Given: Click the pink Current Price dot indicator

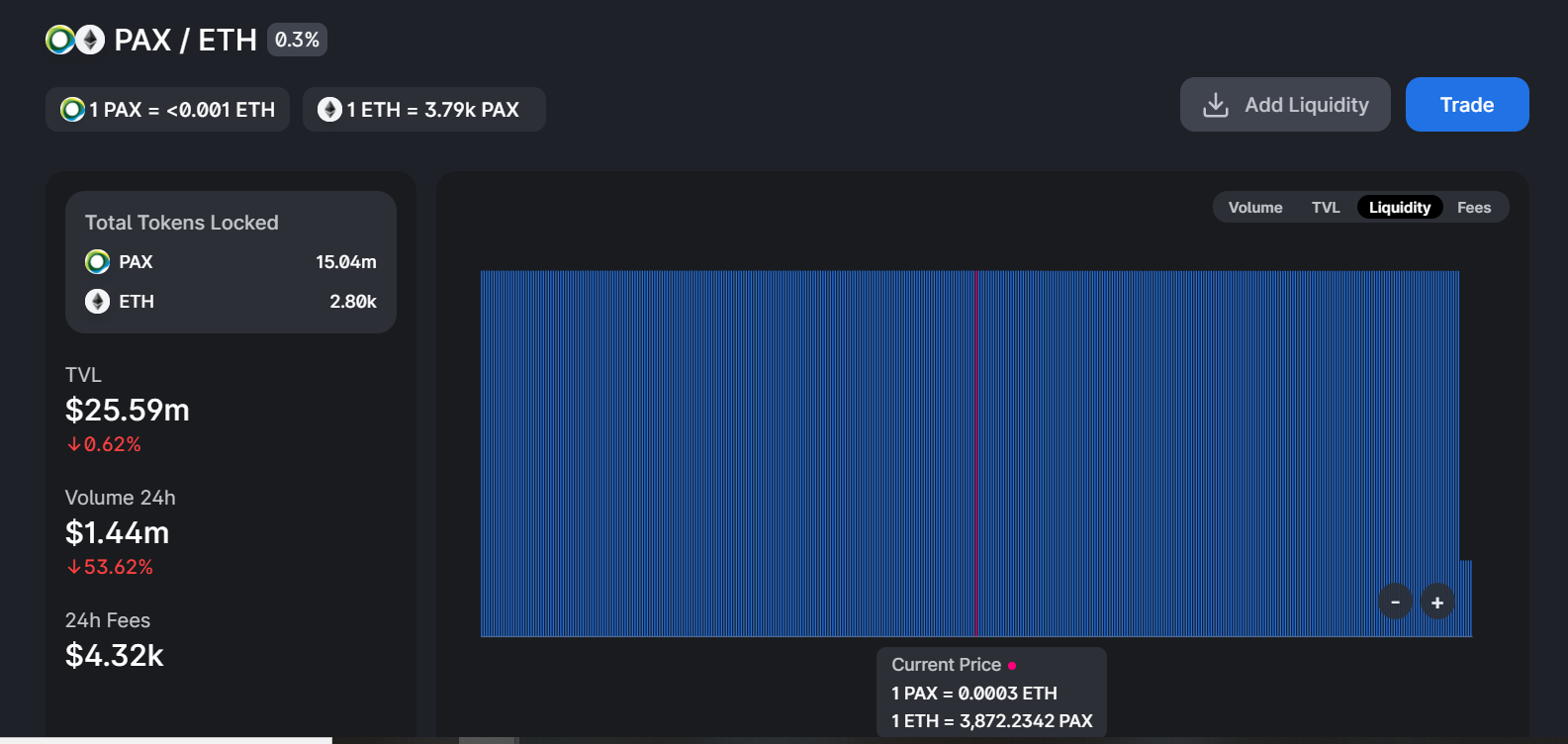Looking at the screenshot, I should pos(1012,666).
